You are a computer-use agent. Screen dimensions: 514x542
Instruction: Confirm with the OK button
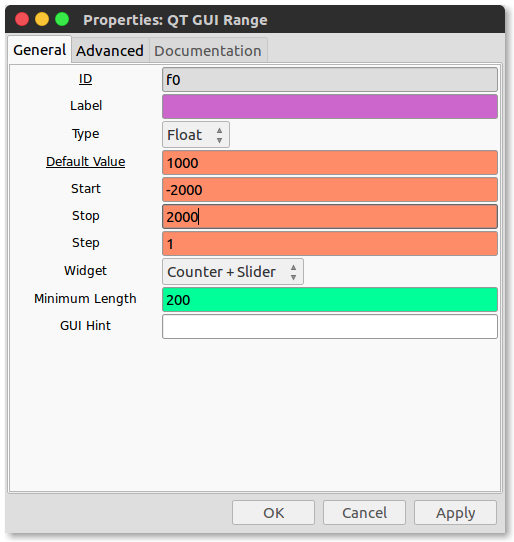[x=273, y=513]
